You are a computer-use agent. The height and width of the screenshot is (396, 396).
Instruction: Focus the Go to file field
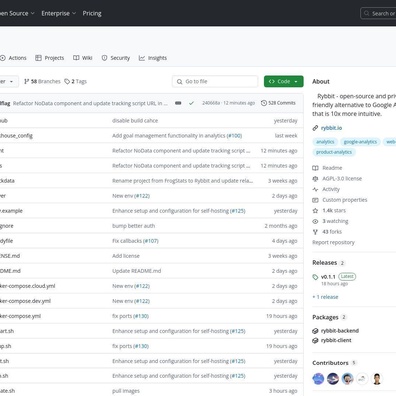215,81
